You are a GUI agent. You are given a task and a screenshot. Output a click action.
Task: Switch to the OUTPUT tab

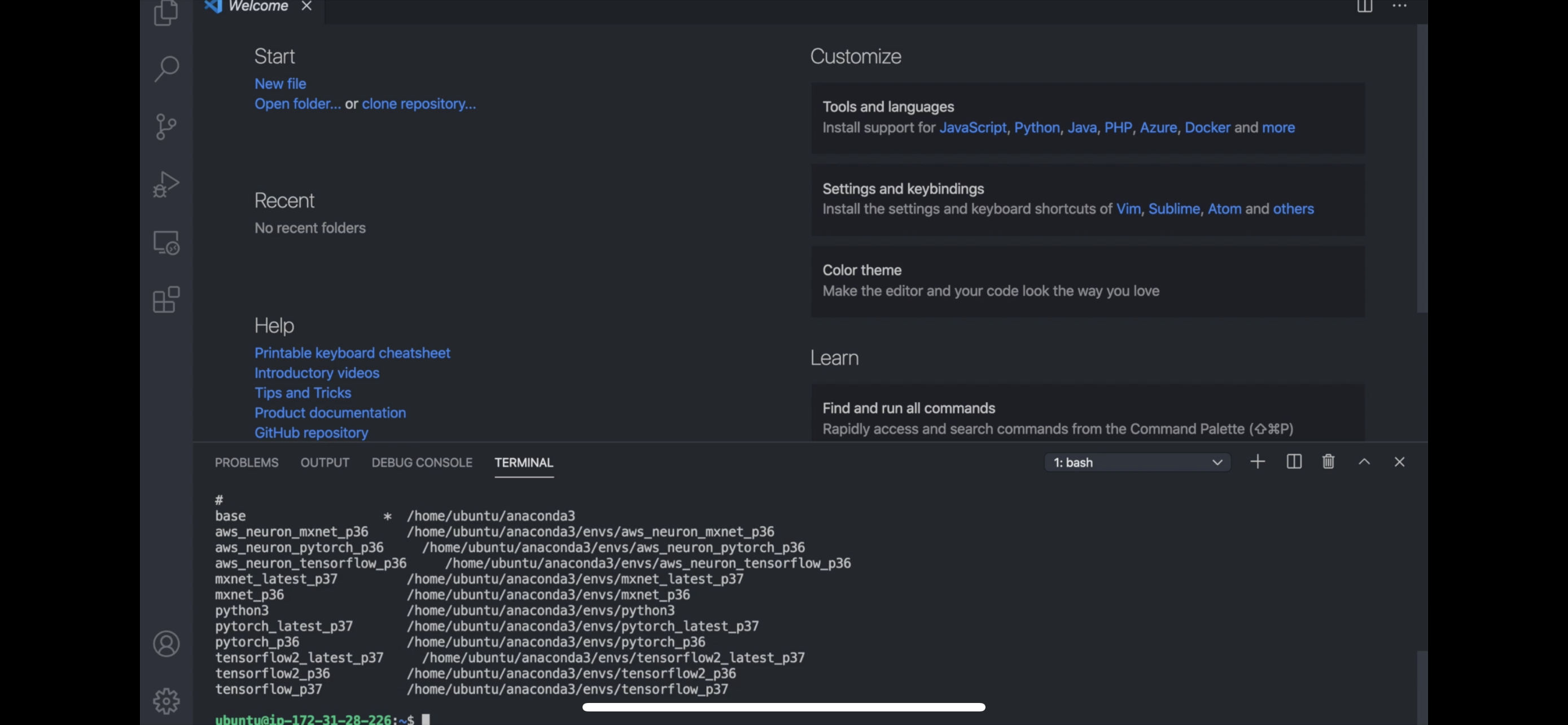[x=325, y=462]
